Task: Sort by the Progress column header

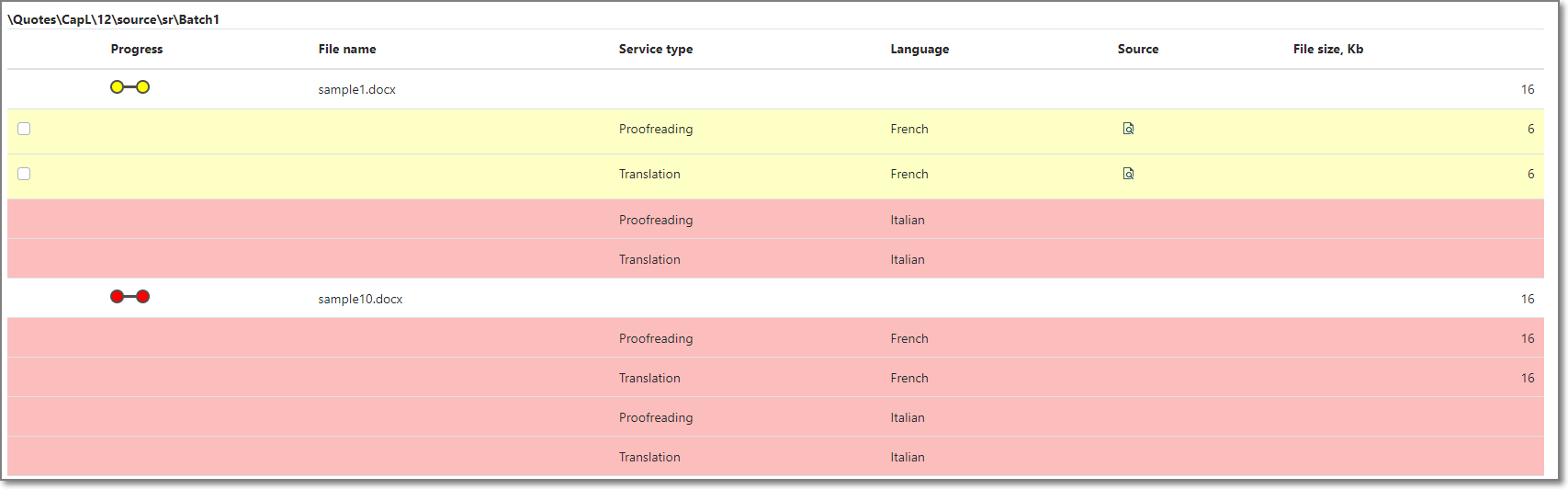Action: coord(137,50)
